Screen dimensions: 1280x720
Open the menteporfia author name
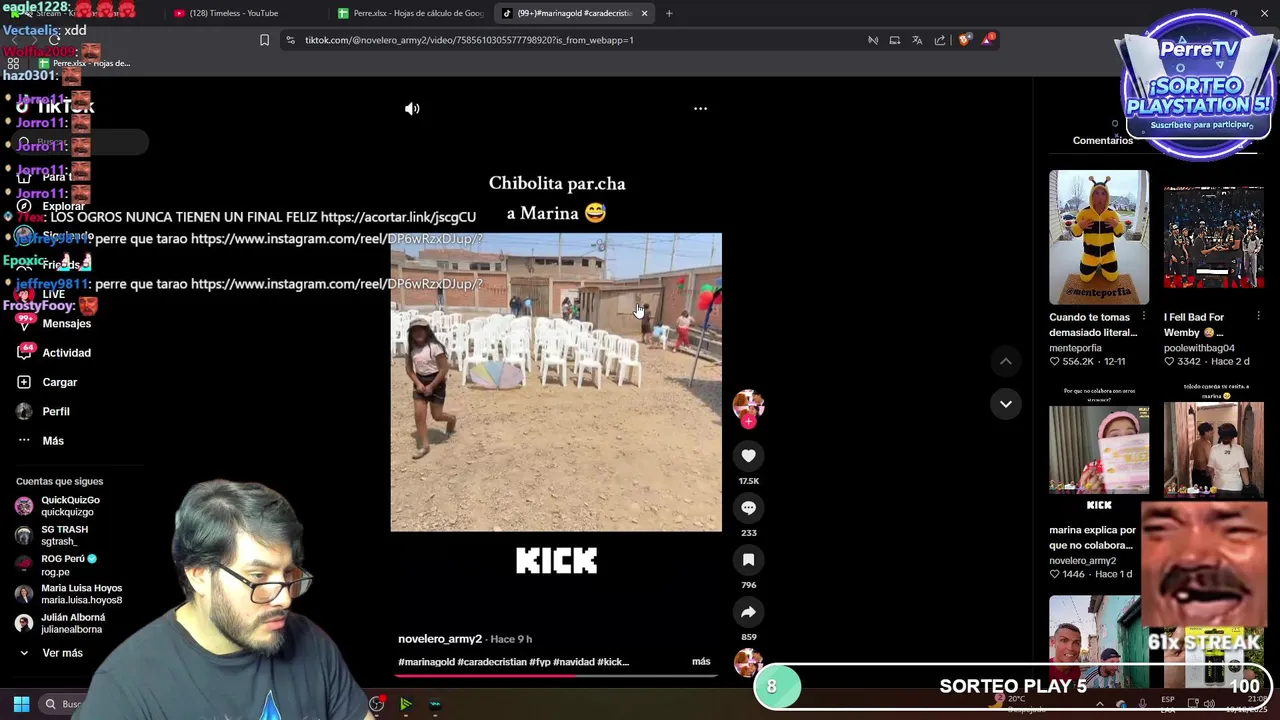pos(1075,348)
